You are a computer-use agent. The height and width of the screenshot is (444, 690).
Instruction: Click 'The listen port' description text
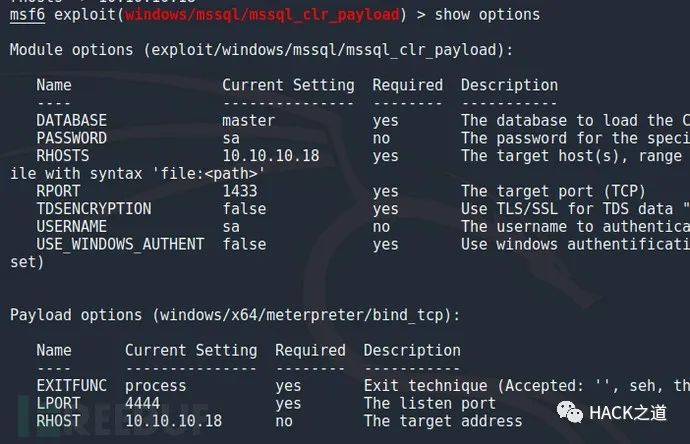(x=429, y=404)
